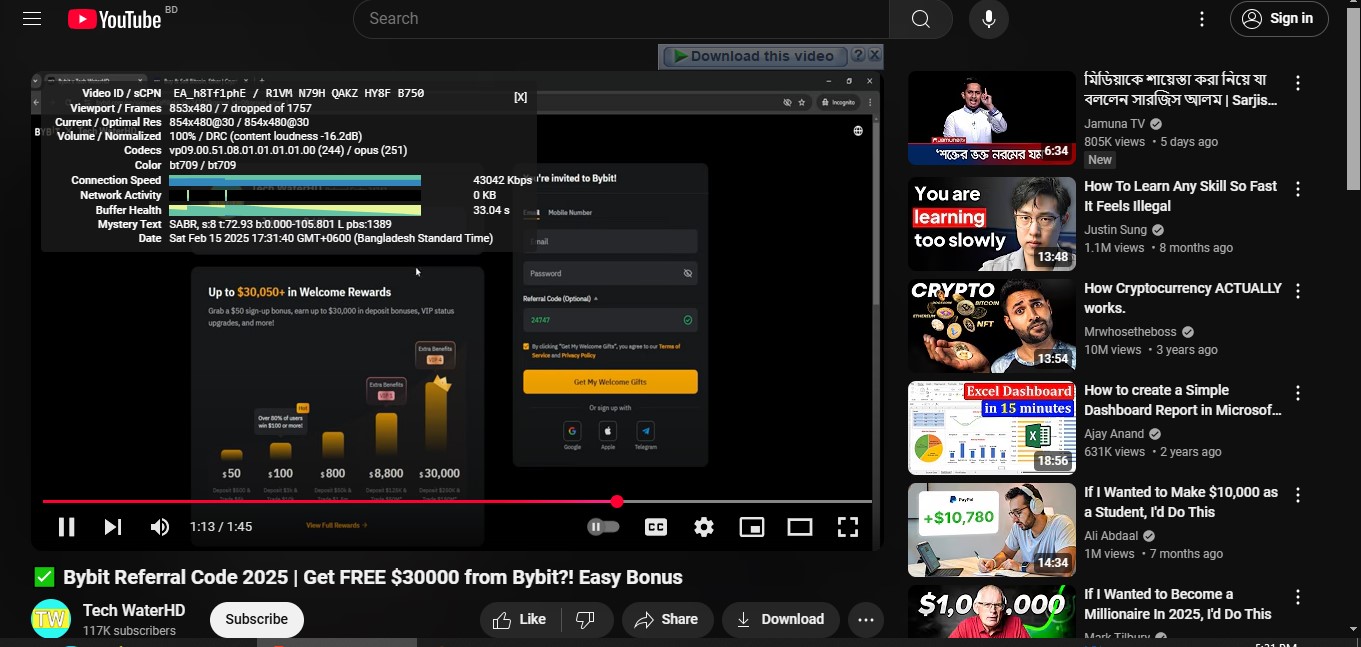Click the Sign in button

(1279, 19)
